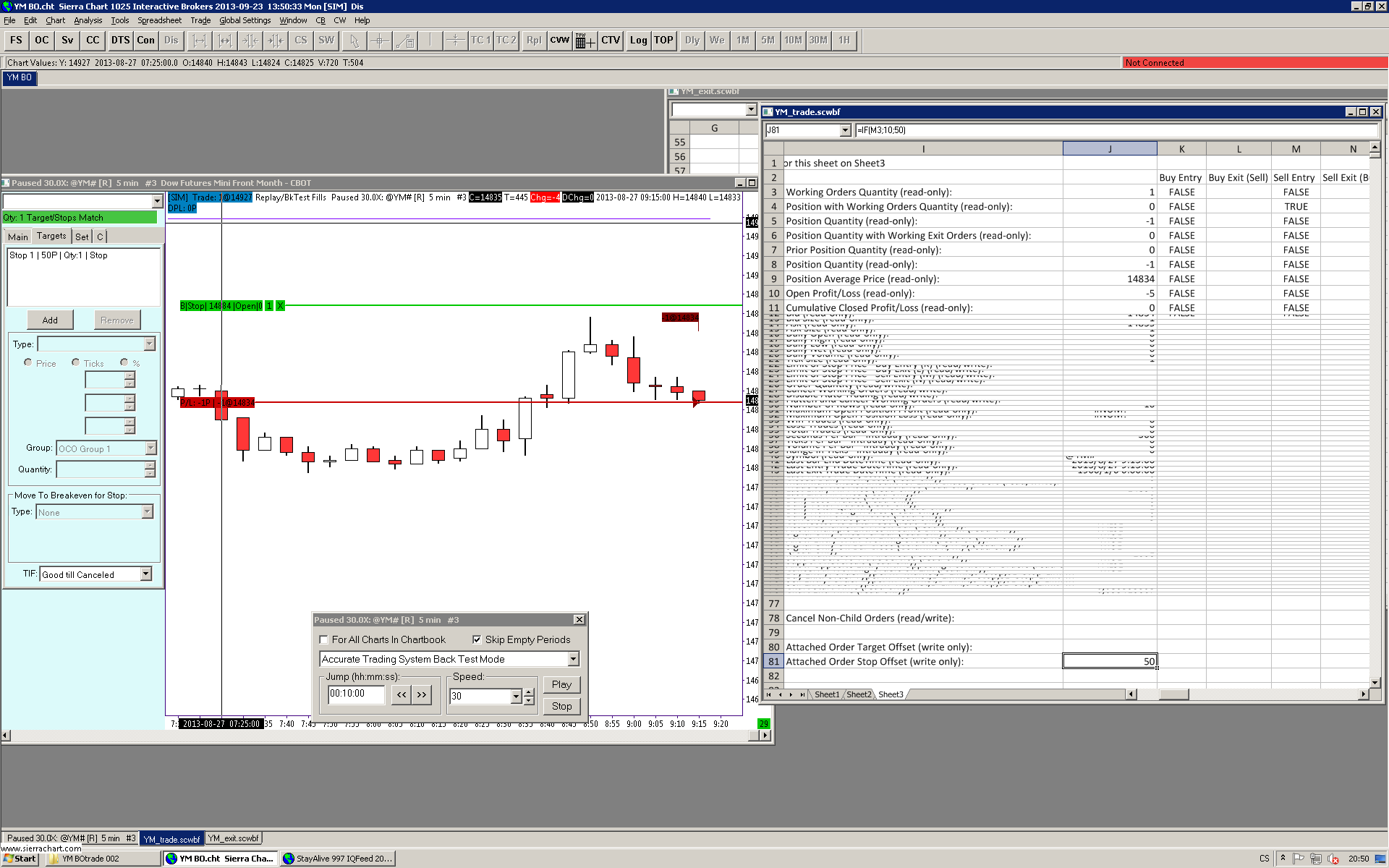Open the replay mode dropdown
1389x868 pixels.
click(x=573, y=659)
